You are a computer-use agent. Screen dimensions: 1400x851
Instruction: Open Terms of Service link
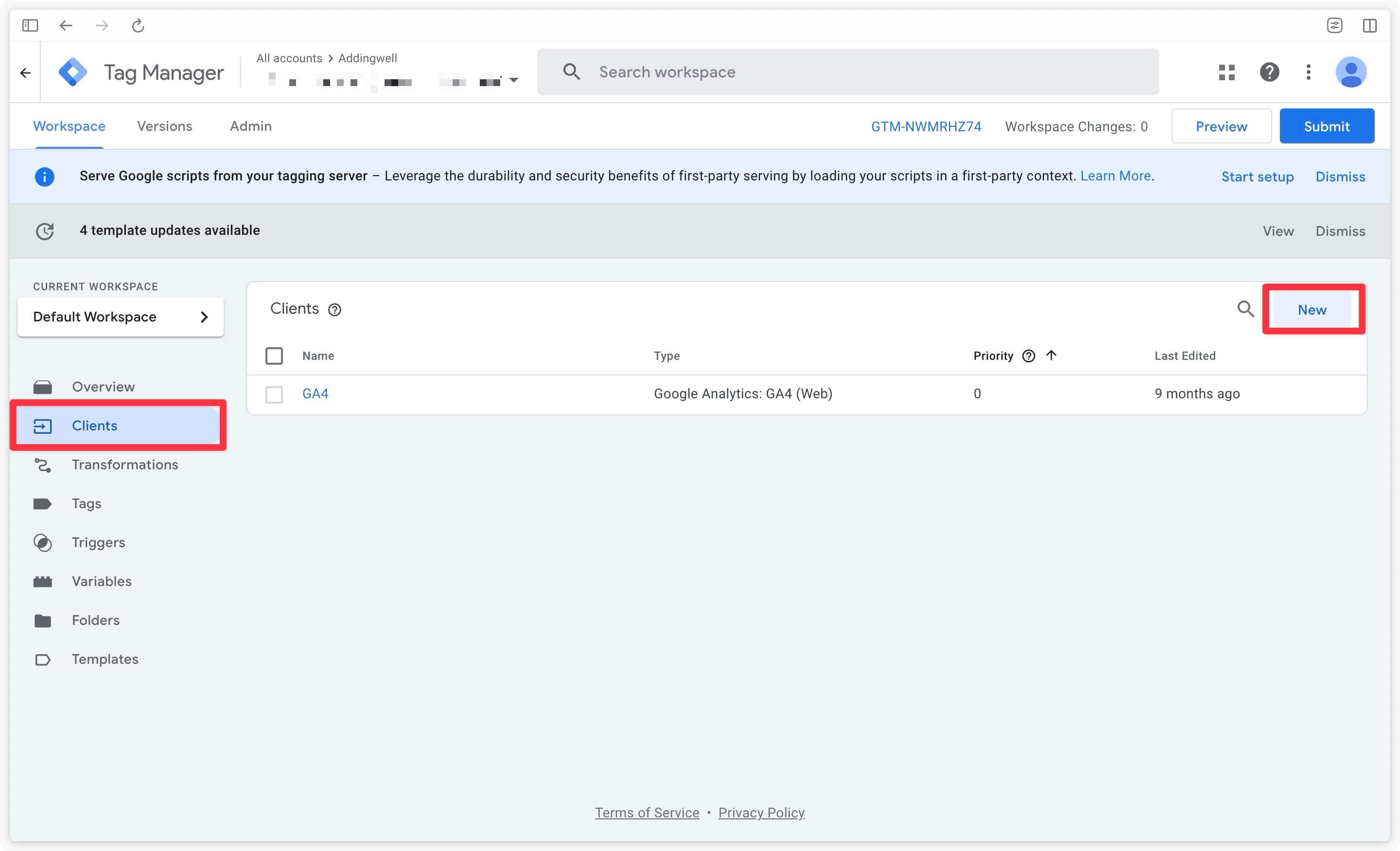(647, 813)
